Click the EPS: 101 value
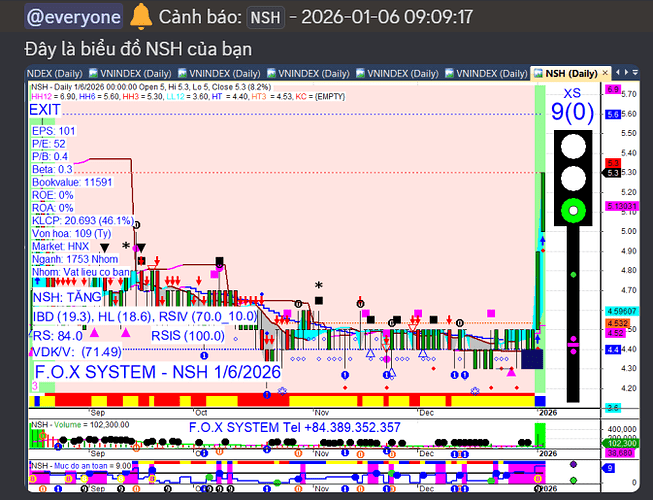This screenshot has height=500, width=653. (53, 131)
